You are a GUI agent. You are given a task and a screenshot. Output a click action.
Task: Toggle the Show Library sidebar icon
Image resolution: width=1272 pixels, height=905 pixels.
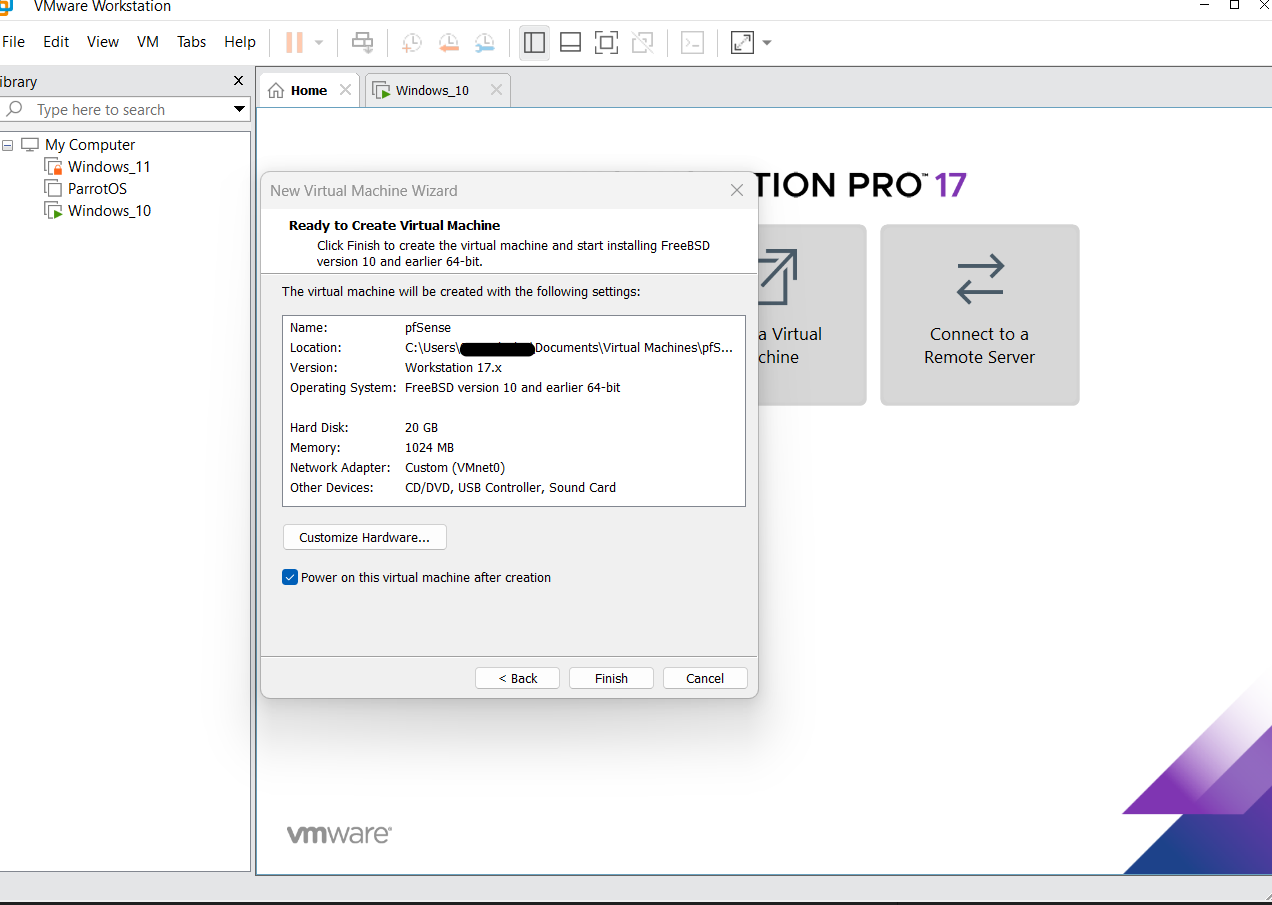coord(534,42)
